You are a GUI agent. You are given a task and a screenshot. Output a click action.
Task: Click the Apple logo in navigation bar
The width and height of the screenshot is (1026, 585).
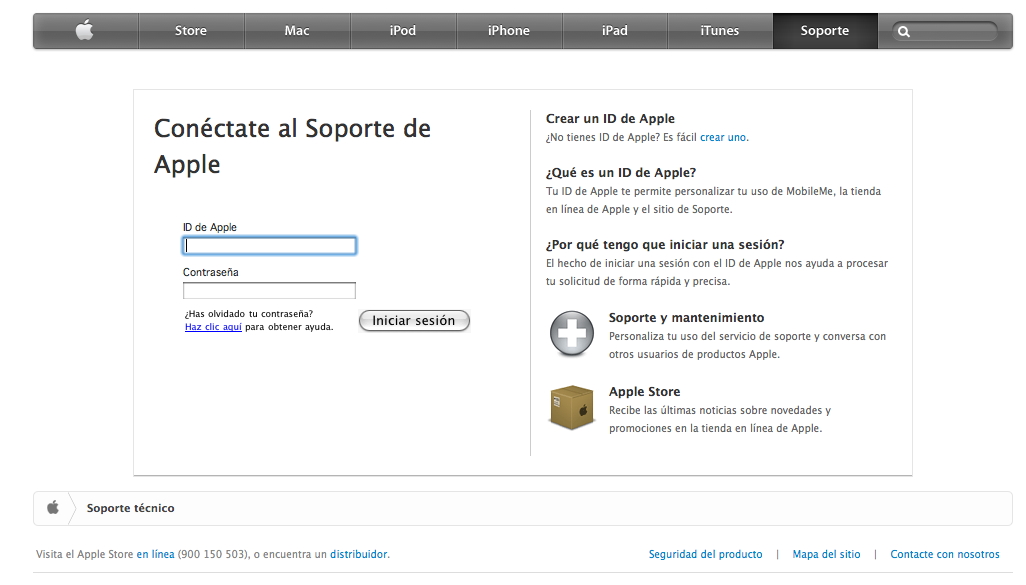pos(84,30)
